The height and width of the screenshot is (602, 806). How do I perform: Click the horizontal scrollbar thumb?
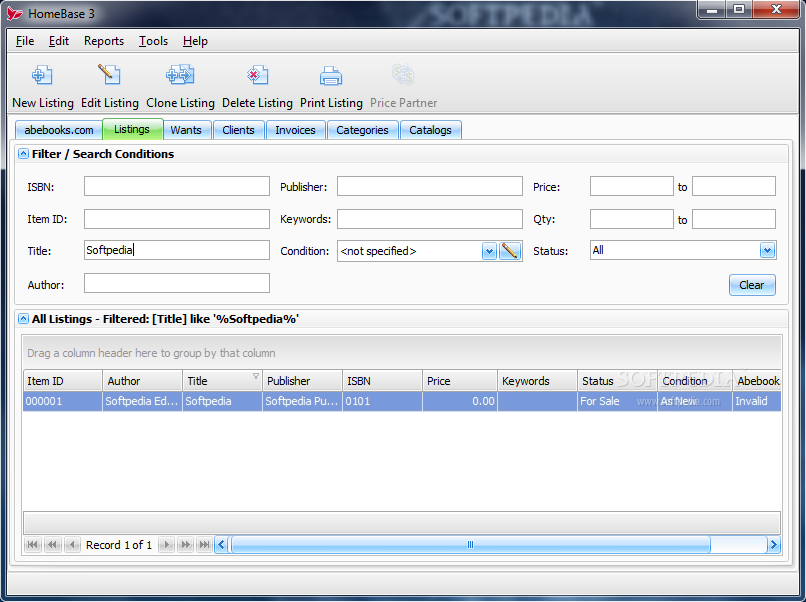470,545
